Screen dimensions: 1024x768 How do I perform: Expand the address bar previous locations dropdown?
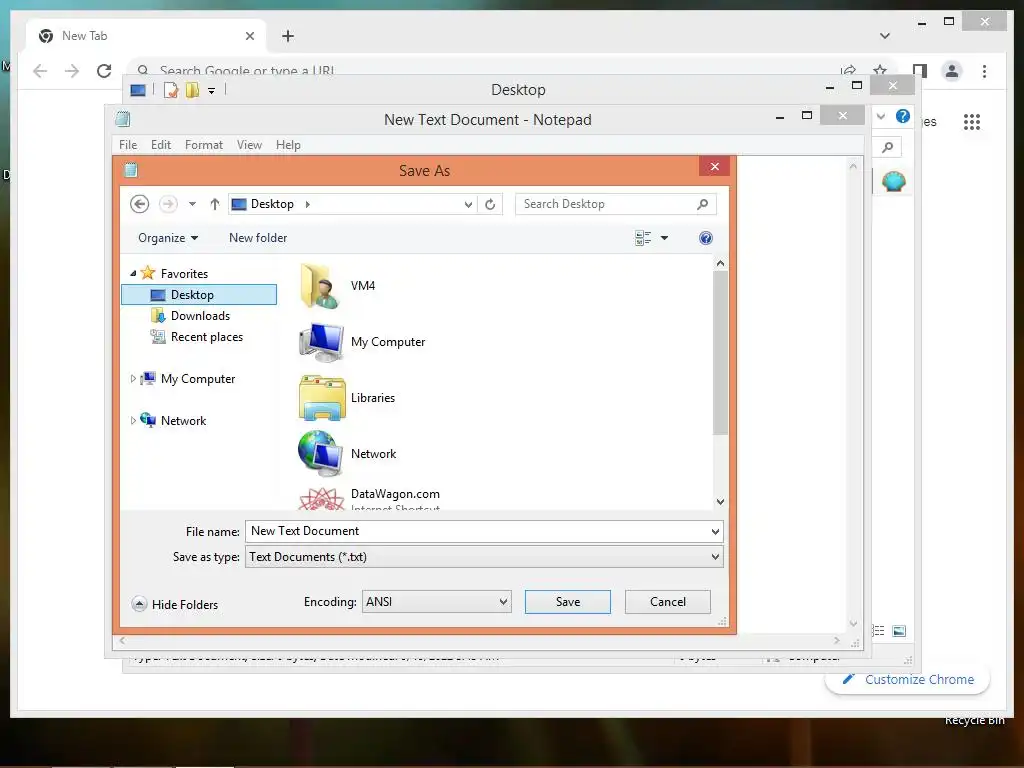468,204
